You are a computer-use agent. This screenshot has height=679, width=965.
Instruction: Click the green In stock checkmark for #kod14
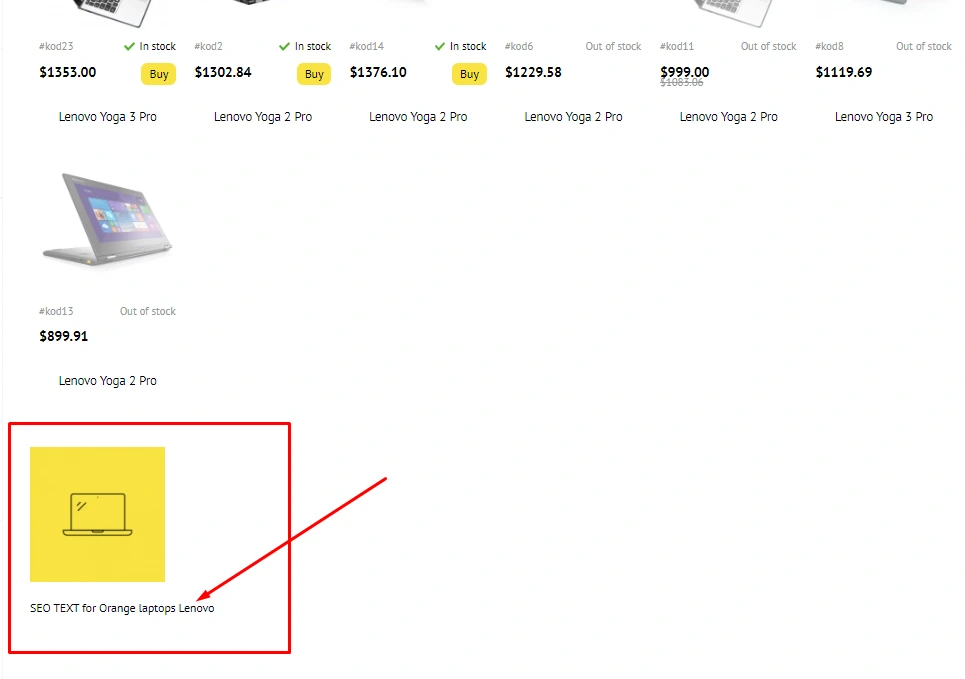[440, 46]
